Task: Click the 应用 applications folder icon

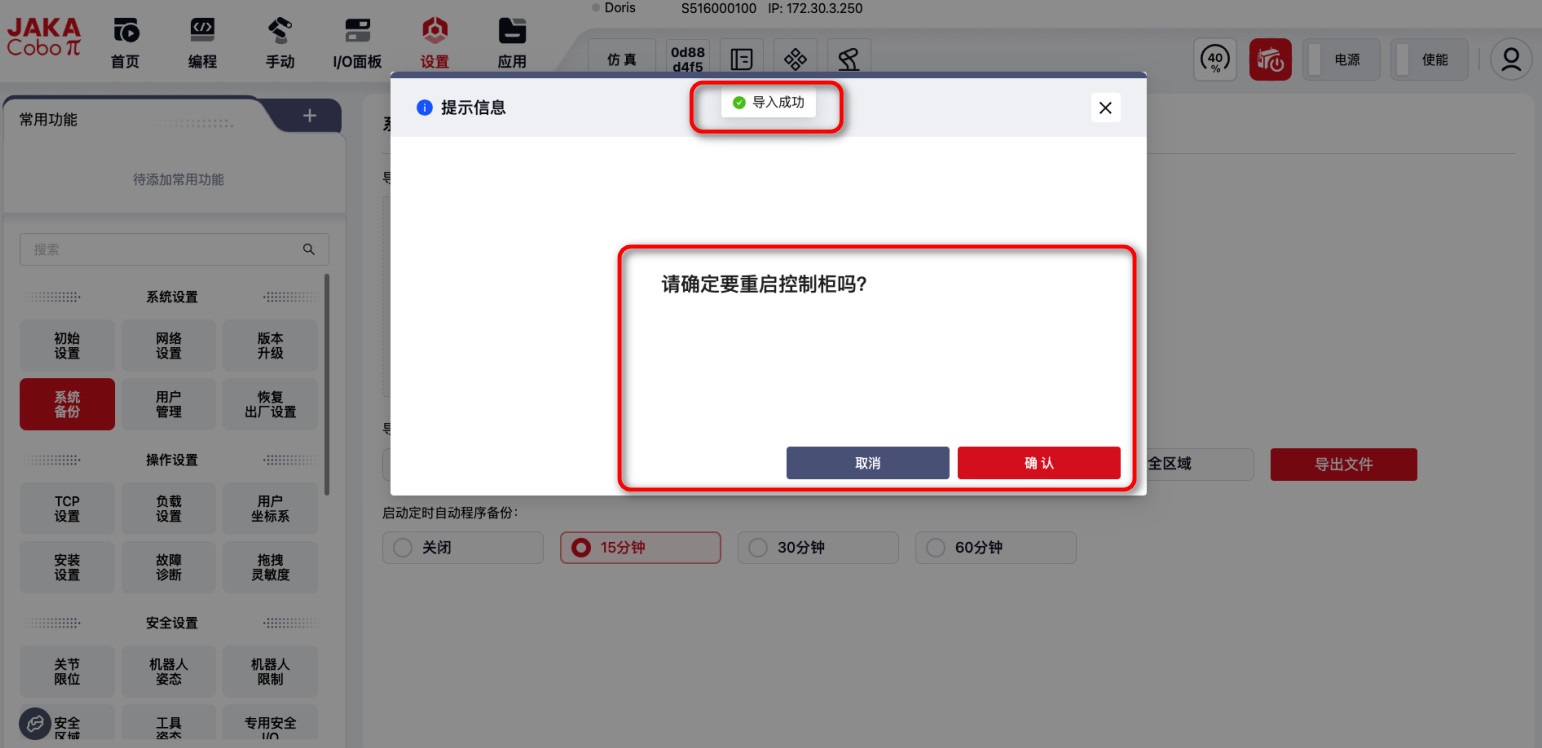Action: pyautogui.click(x=512, y=32)
